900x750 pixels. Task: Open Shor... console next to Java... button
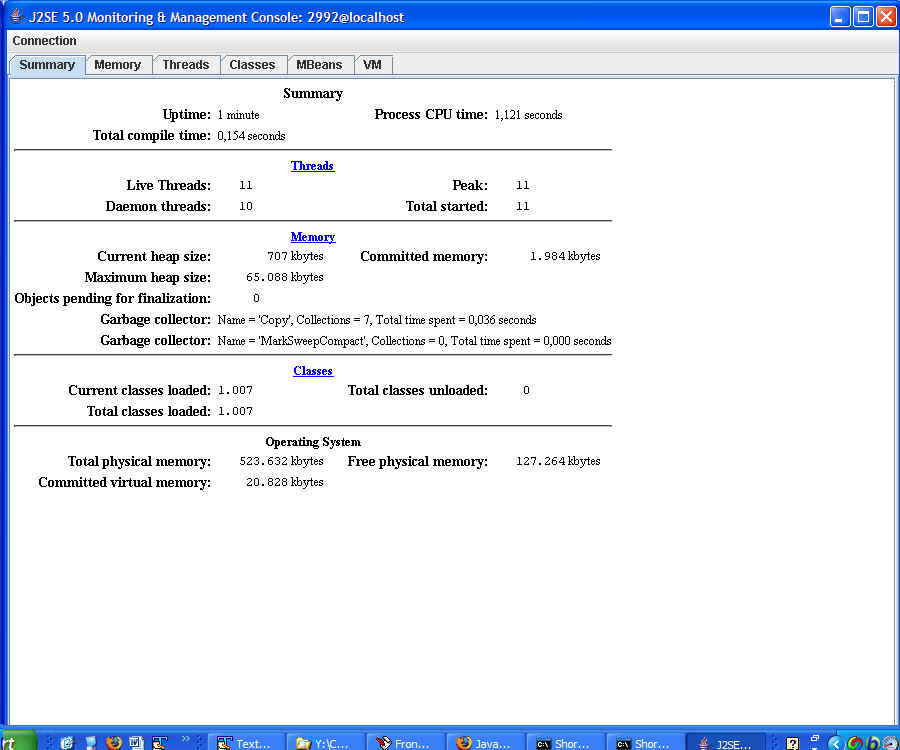pos(565,743)
